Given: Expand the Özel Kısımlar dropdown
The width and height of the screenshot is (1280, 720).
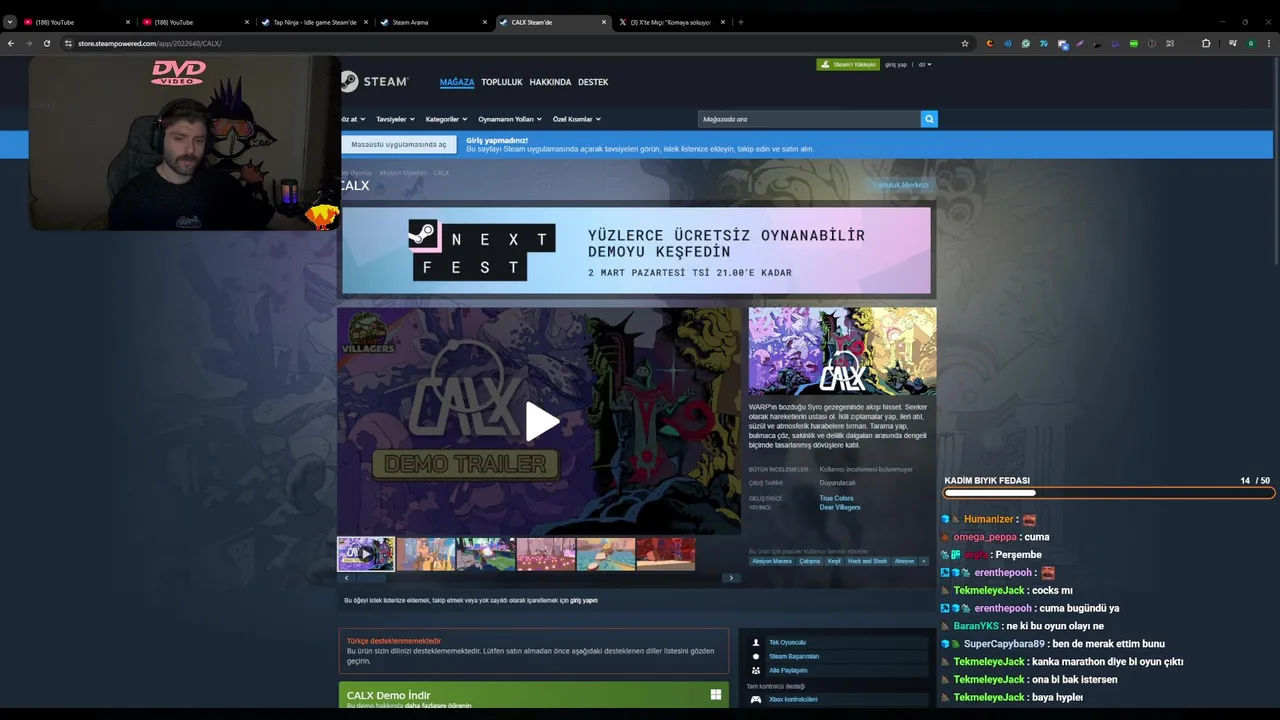Looking at the screenshot, I should click(576, 119).
